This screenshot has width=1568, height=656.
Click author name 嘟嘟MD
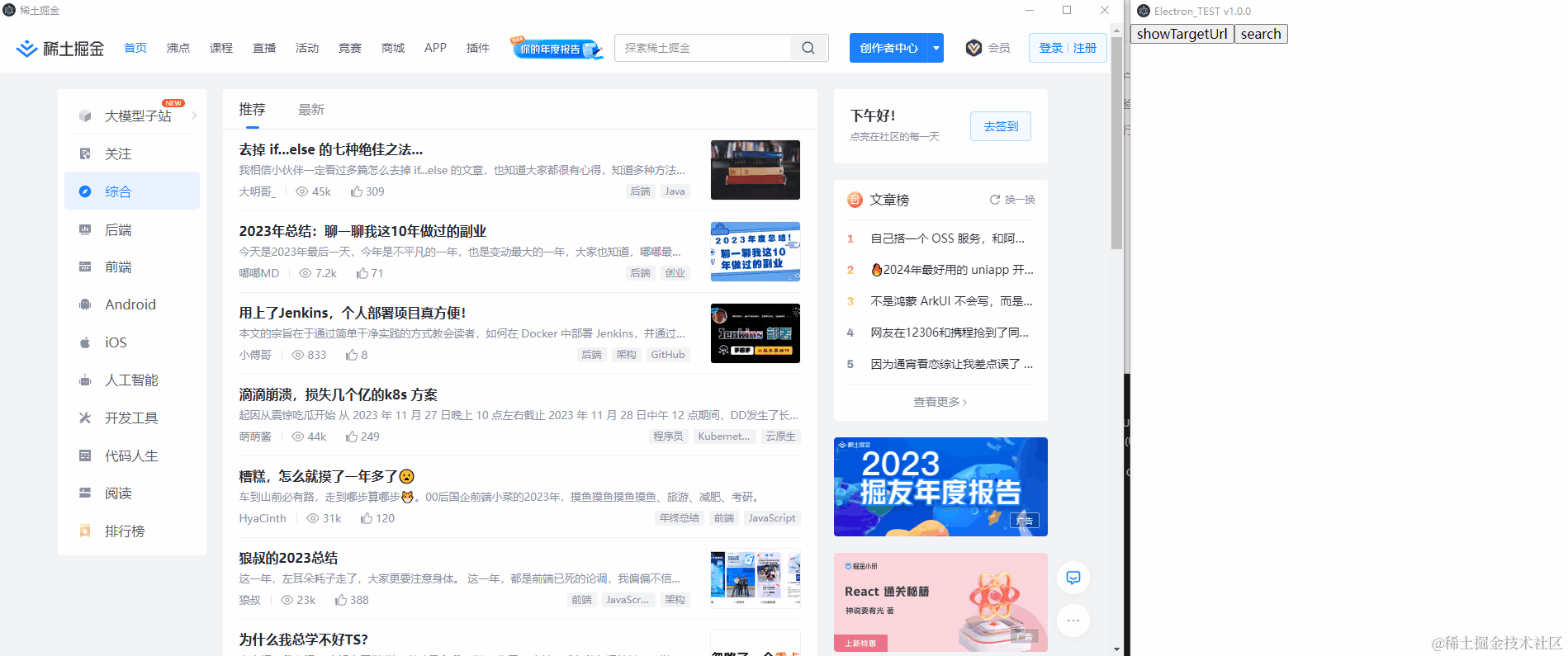259,273
